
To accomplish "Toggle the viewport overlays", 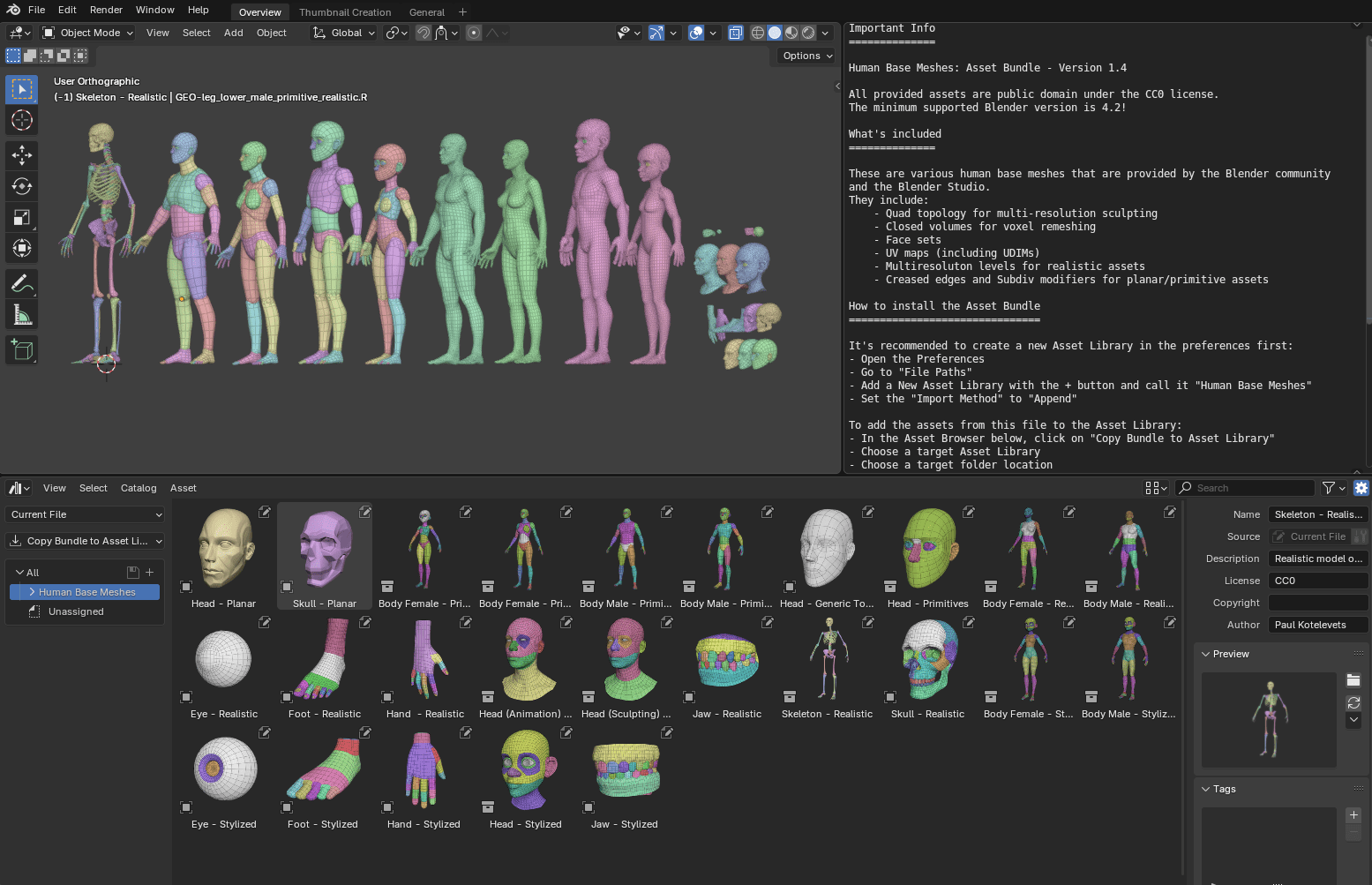I will pyautogui.click(x=695, y=33).
